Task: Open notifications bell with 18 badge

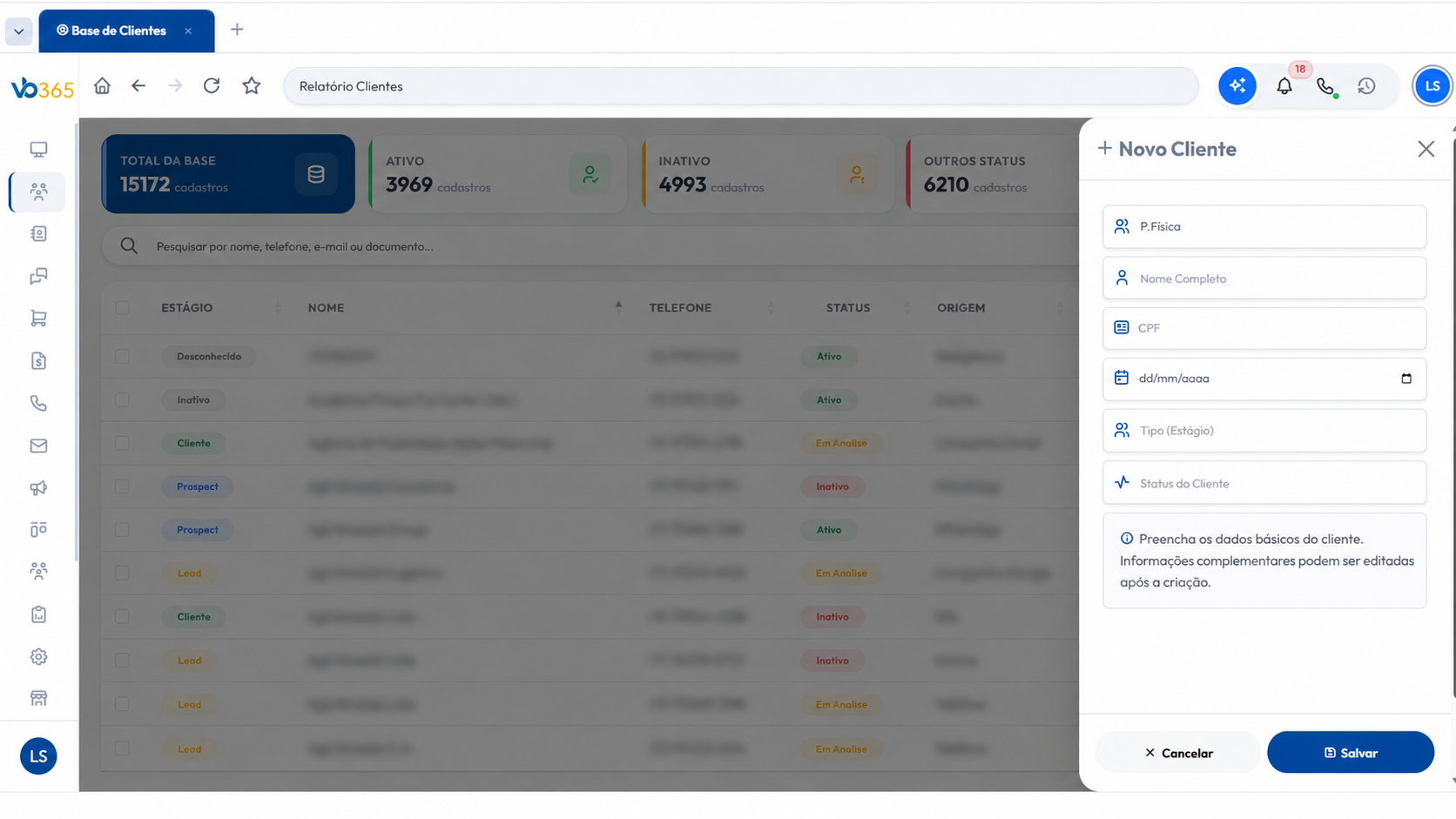Action: coord(1284,85)
